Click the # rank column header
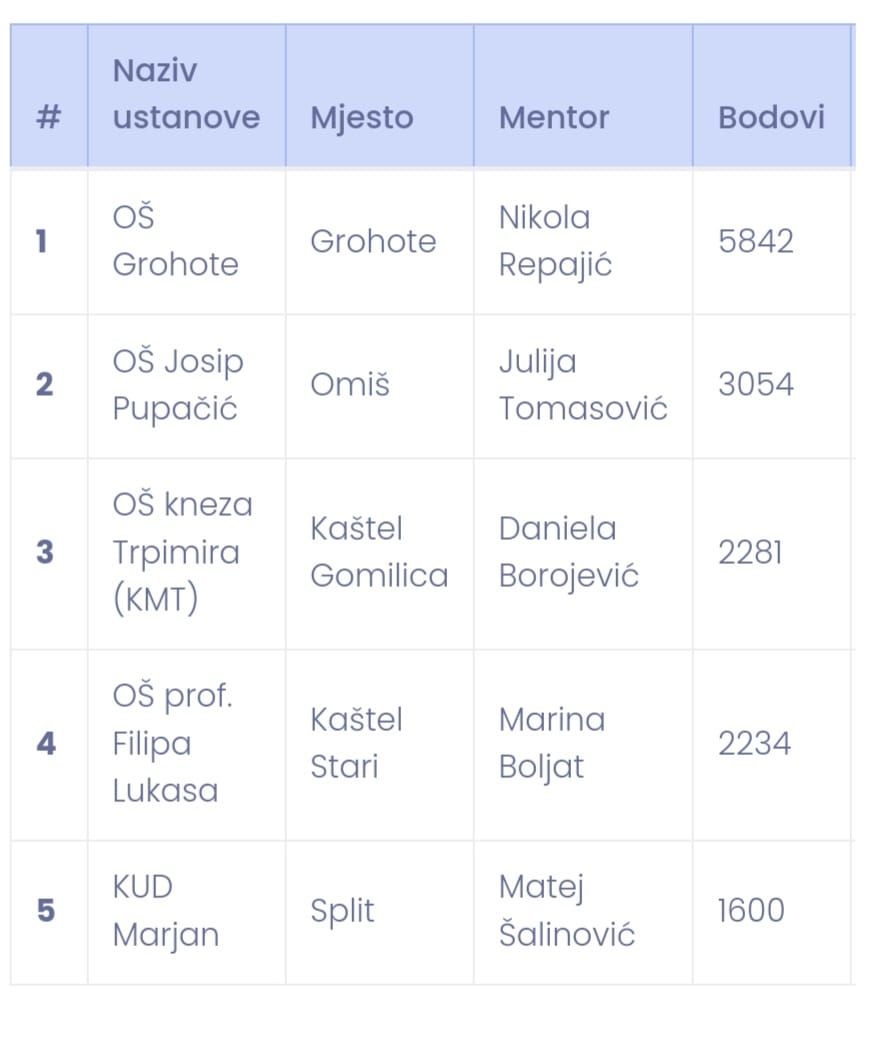This screenshot has height=1041, width=880. pyautogui.click(x=49, y=94)
